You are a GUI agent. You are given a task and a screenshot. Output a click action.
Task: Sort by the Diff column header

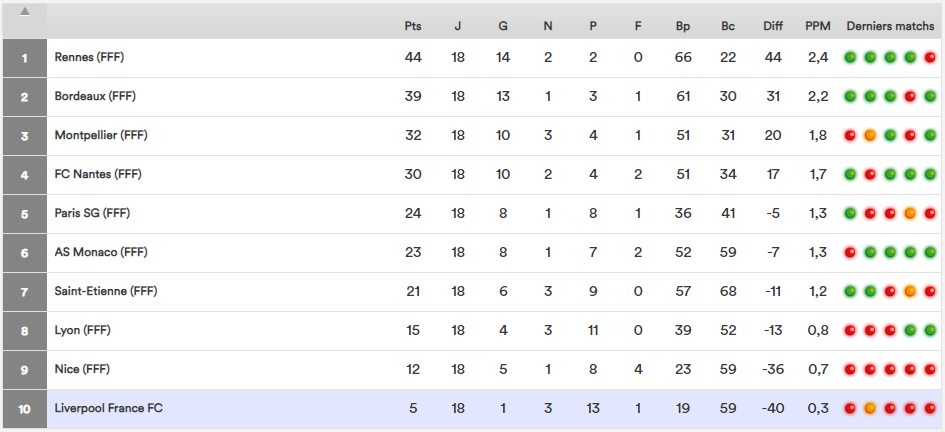coord(772,26)
